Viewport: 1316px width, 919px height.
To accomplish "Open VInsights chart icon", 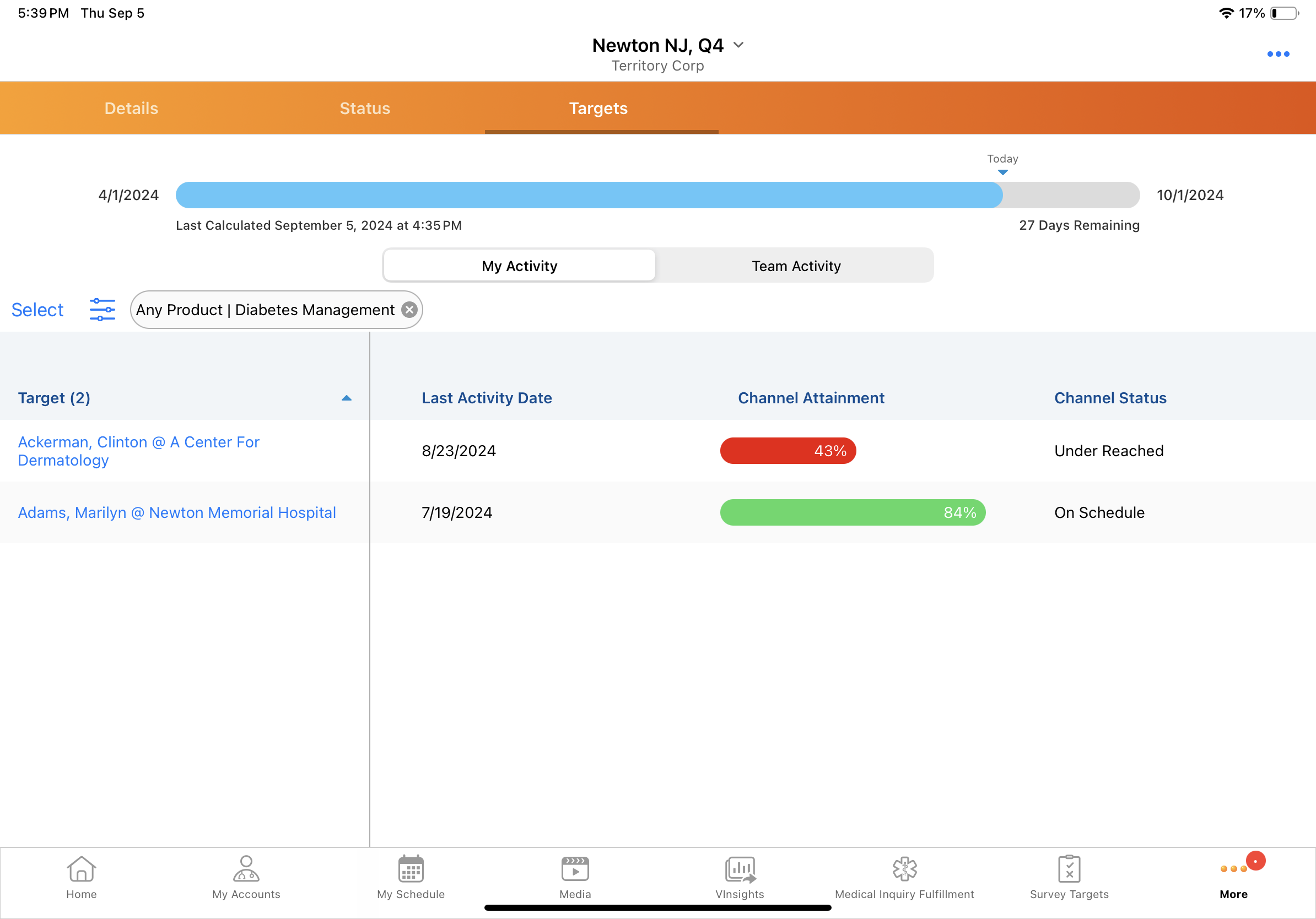I will pyautogui.click(x=740, y=869).
